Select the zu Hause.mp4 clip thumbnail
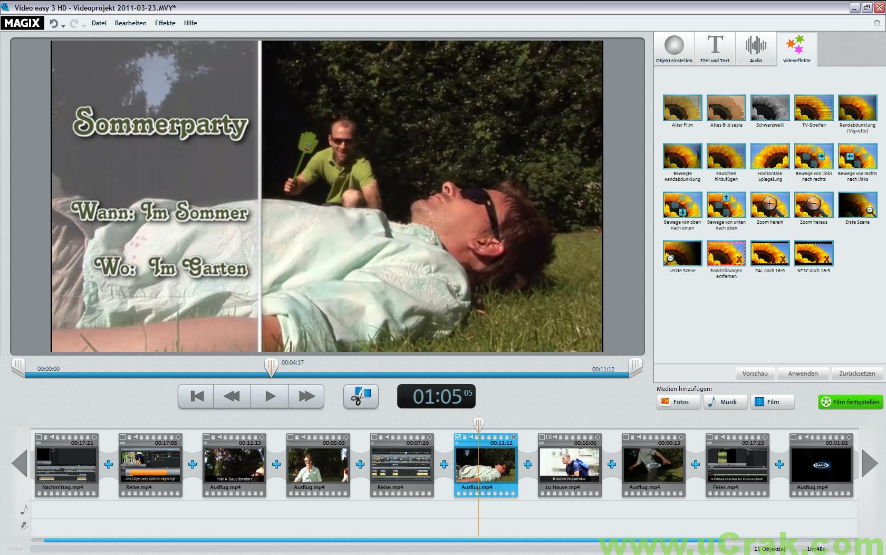886x555 pixels. (x=569, y=464)
